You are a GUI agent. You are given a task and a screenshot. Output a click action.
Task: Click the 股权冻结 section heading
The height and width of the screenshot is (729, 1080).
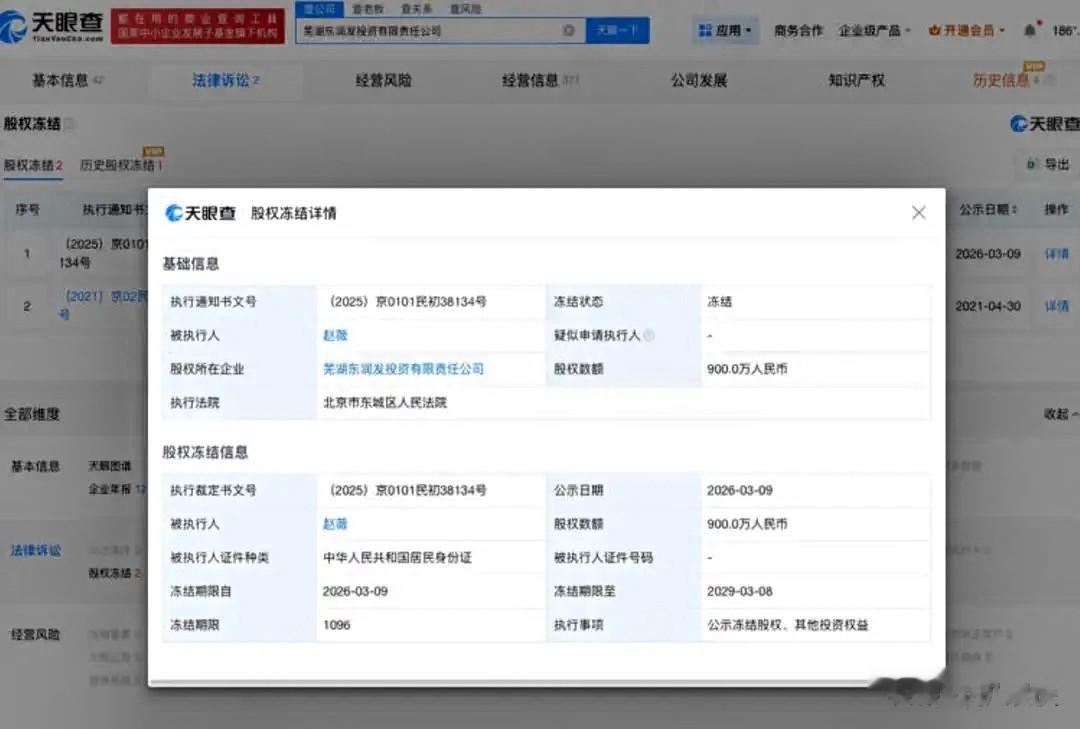coord(32,124)
